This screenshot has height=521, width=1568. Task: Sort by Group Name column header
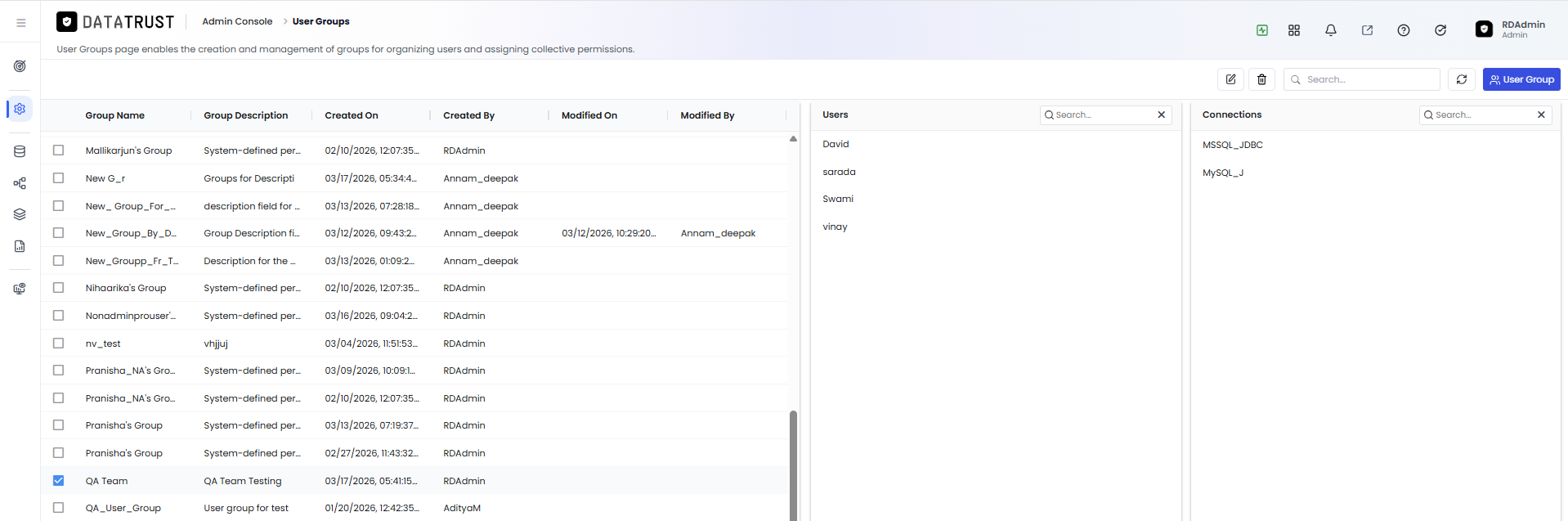[x=114, y=115]
